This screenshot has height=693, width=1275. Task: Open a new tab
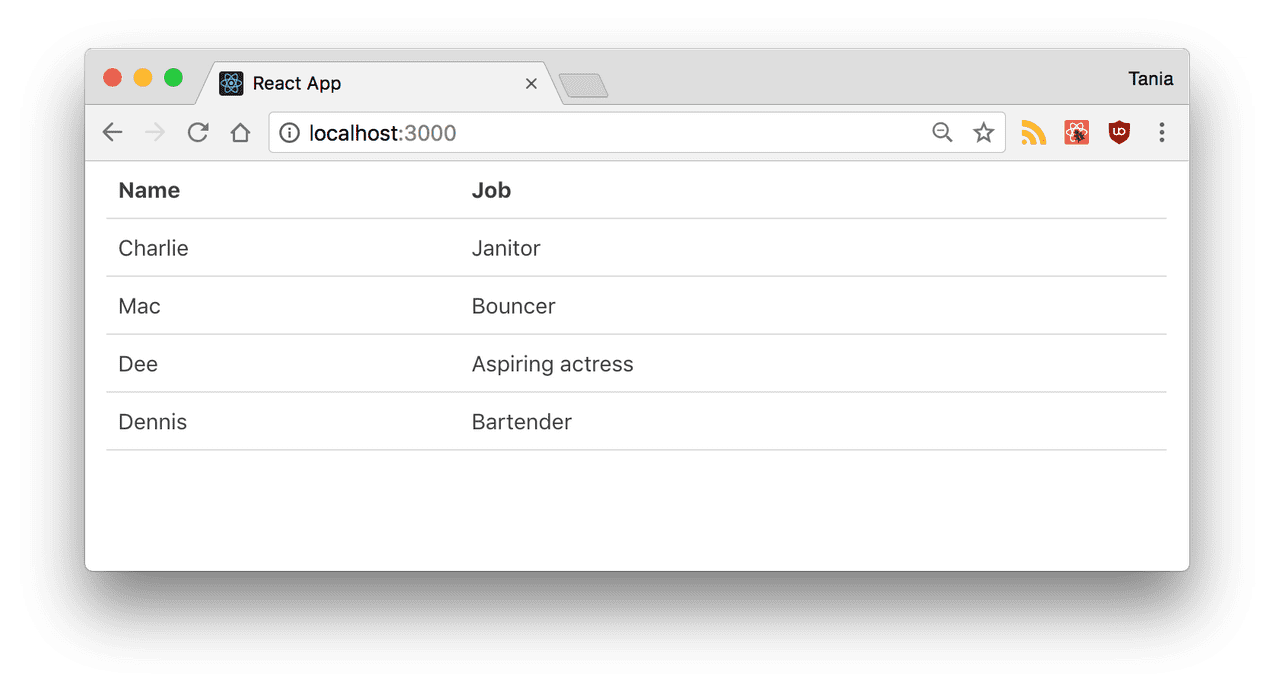tap(584, 87)
